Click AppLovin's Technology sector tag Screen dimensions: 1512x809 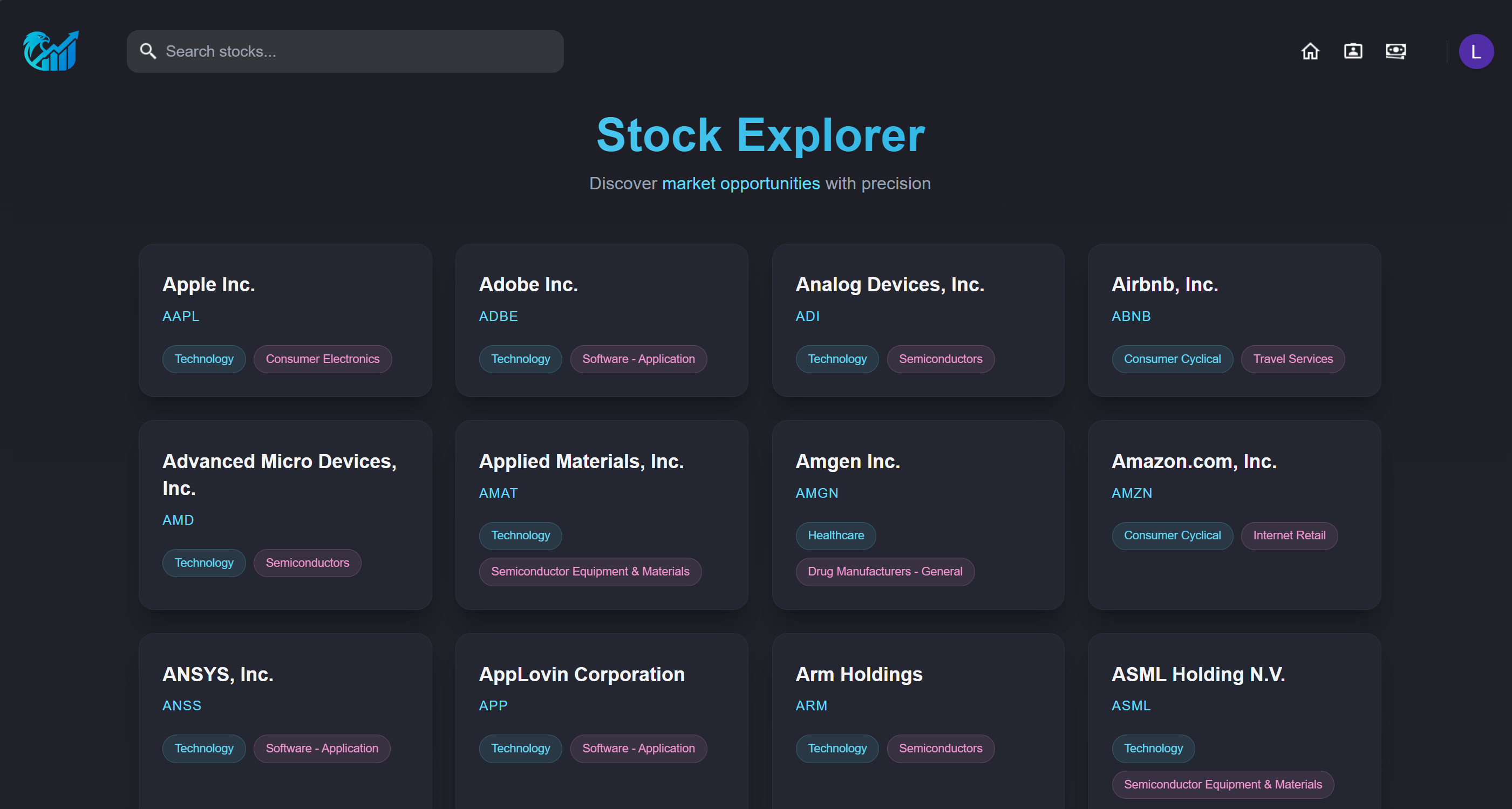(x=520, y=749)
